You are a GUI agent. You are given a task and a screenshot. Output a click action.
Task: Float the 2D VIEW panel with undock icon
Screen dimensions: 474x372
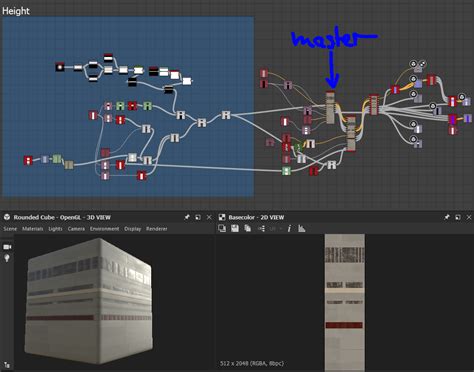(458, 217)
